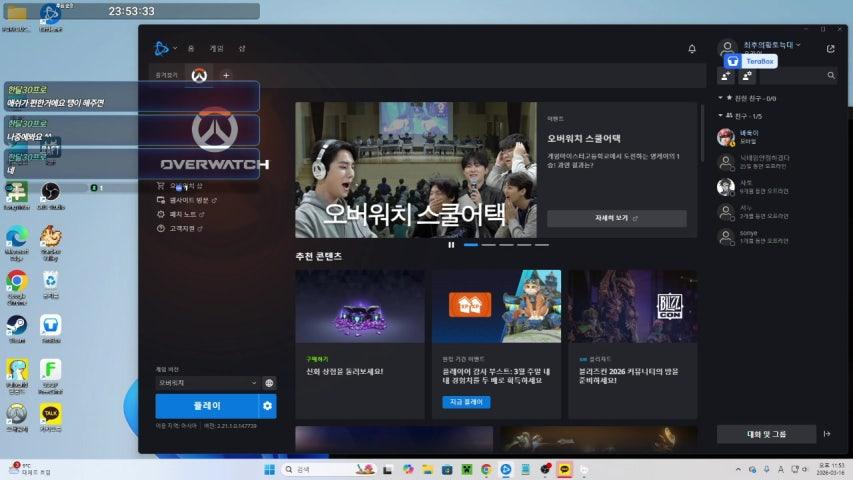Open KakaoTalk from the taskbar

565,469
